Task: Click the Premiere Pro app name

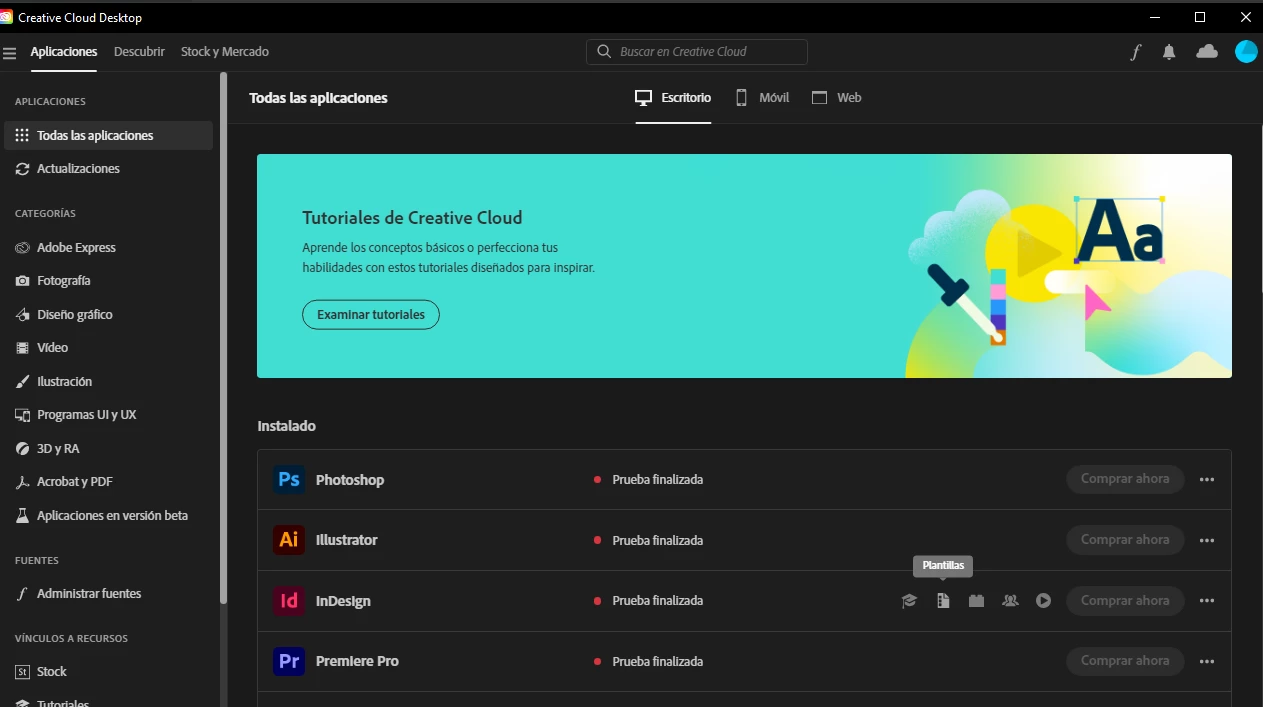Action: click(x=358, y=661)
